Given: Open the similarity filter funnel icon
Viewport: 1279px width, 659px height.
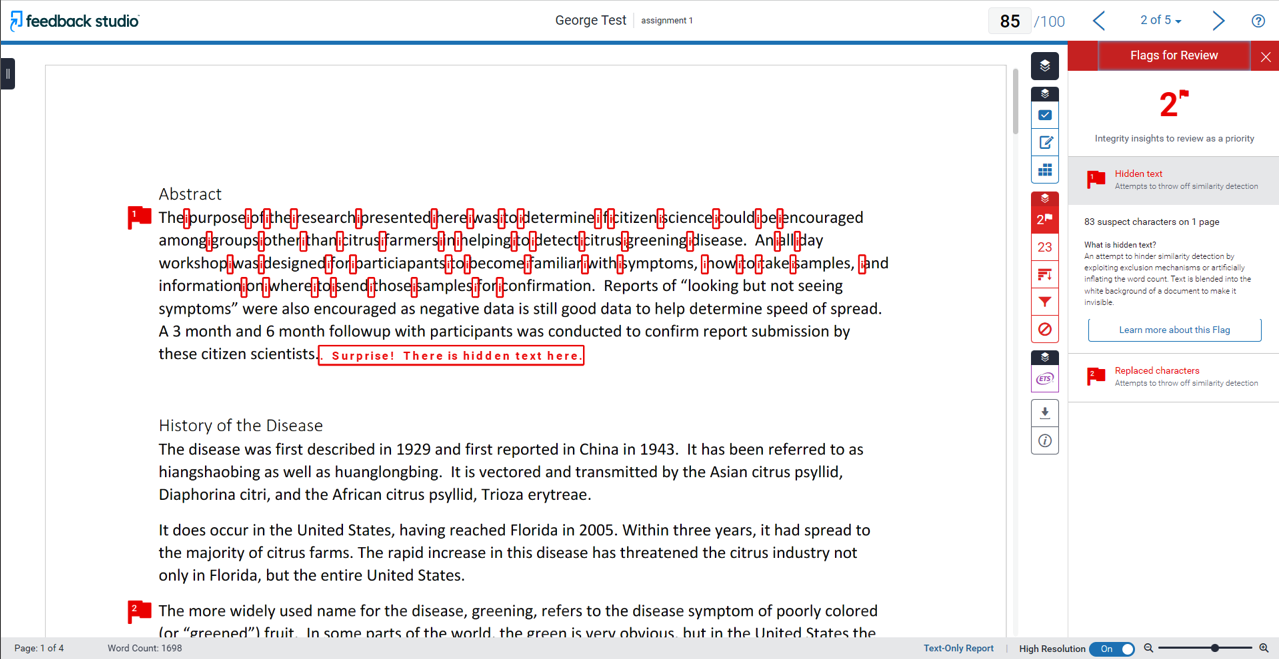Looking at the screenshot, I should (x=1045, y=302).
